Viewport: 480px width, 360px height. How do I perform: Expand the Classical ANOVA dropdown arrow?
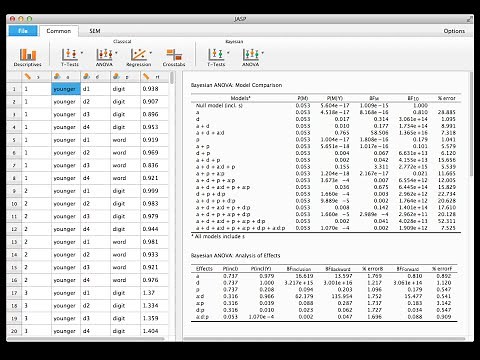tap(116, 53)
